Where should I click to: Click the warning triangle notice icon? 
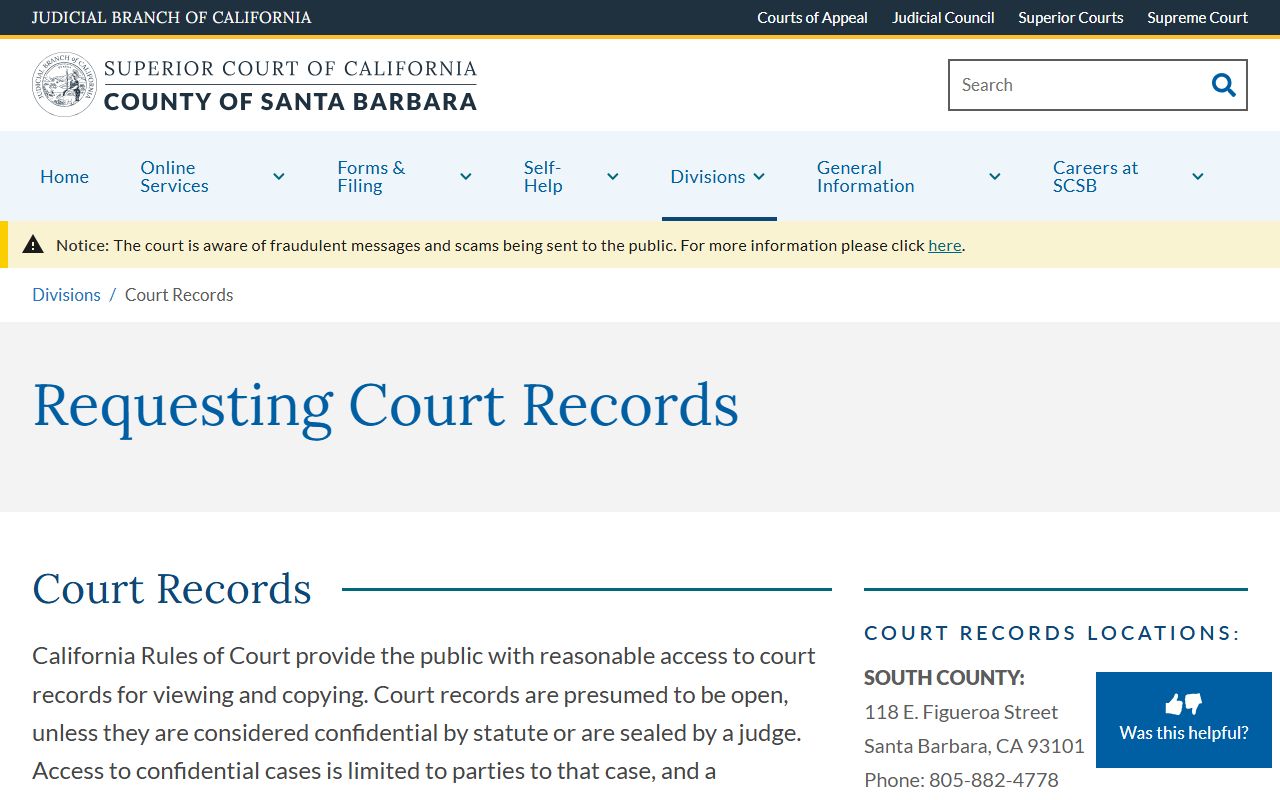tap(33, 244)
